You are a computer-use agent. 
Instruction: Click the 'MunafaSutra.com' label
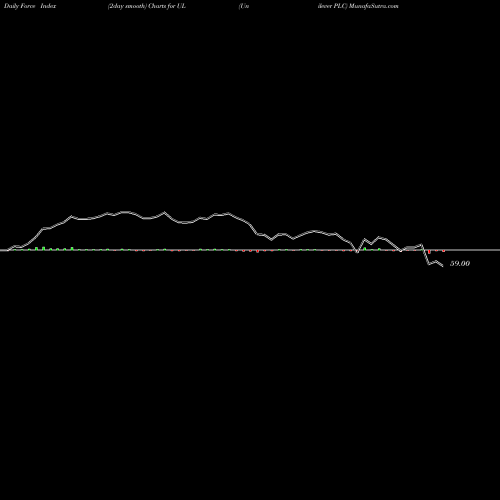(374, 6)
